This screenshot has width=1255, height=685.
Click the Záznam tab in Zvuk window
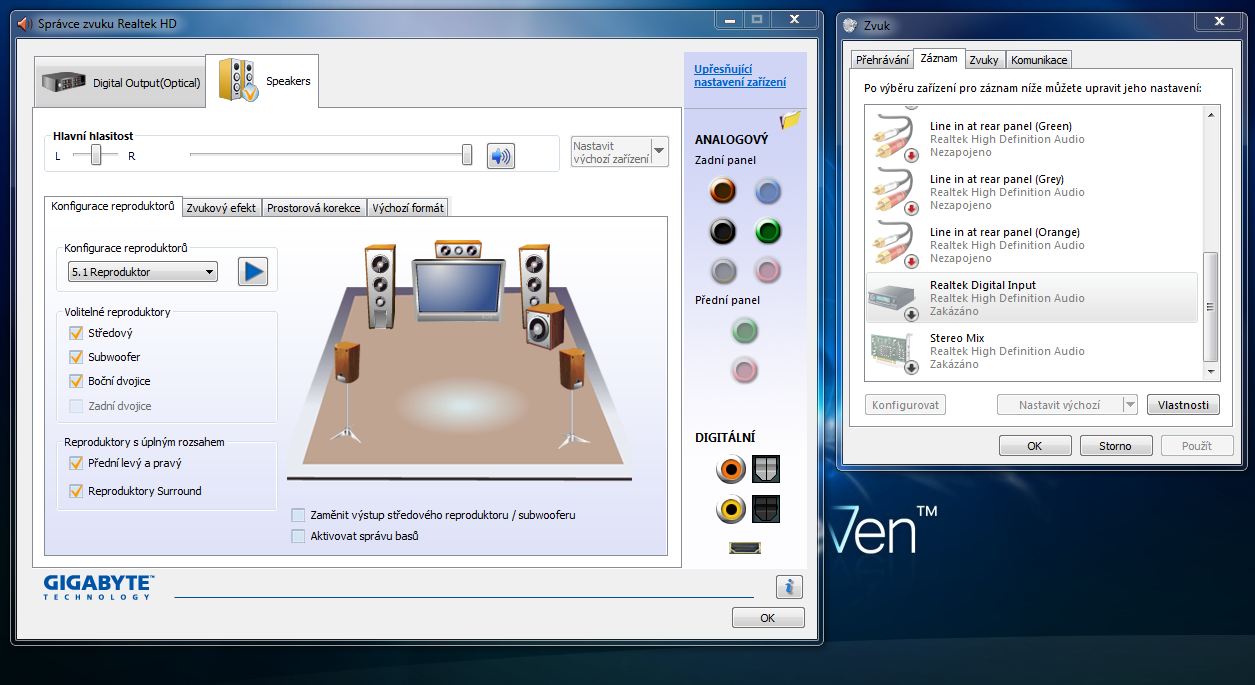coord(939,59)
